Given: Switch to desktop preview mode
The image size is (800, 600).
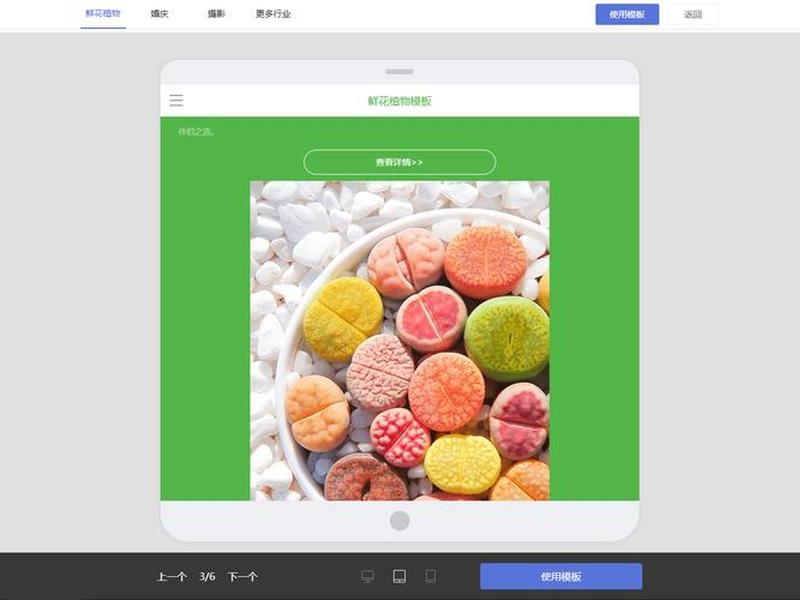Looking at the screenshot, I should coord(367,577).
